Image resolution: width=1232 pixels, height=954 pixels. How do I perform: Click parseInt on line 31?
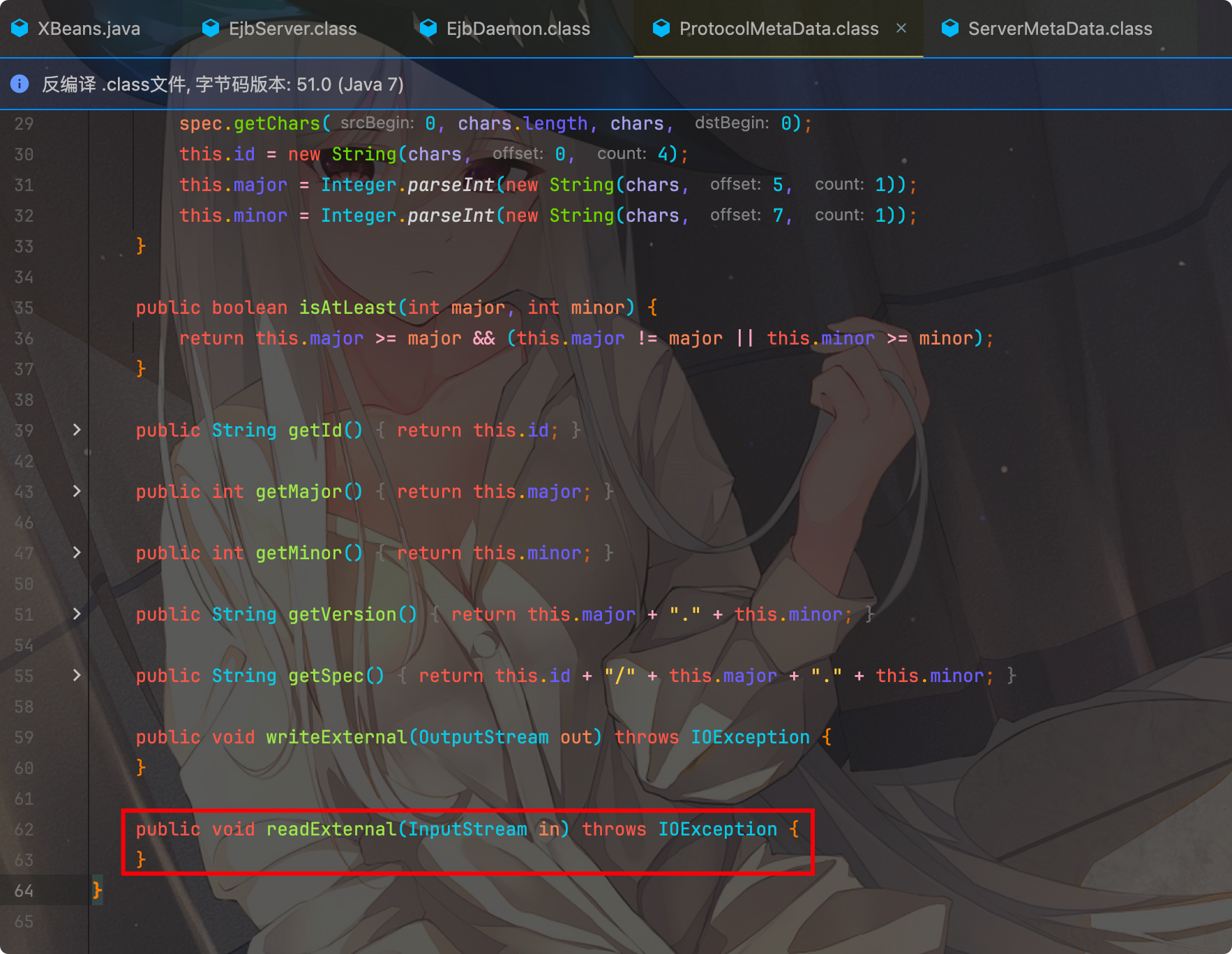451,185
